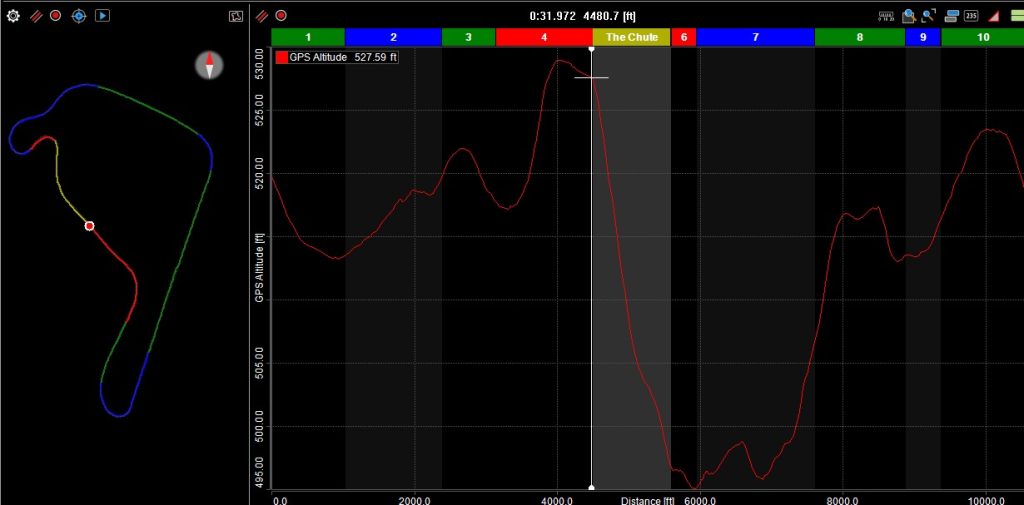Click the red record circle in graph toolbar
1024x505 pixels.
pos(281,16)
